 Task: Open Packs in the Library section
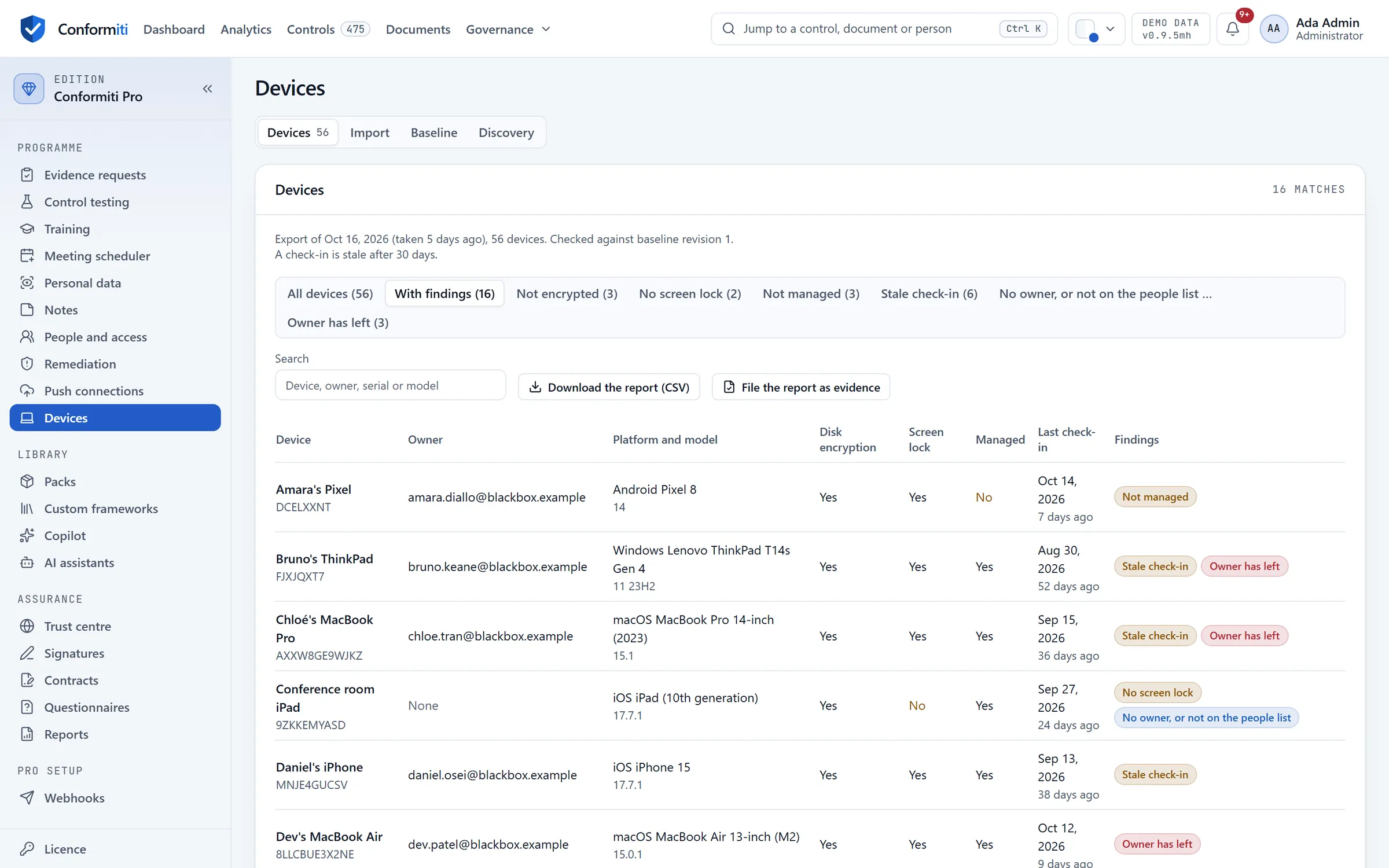click(115, 481)
